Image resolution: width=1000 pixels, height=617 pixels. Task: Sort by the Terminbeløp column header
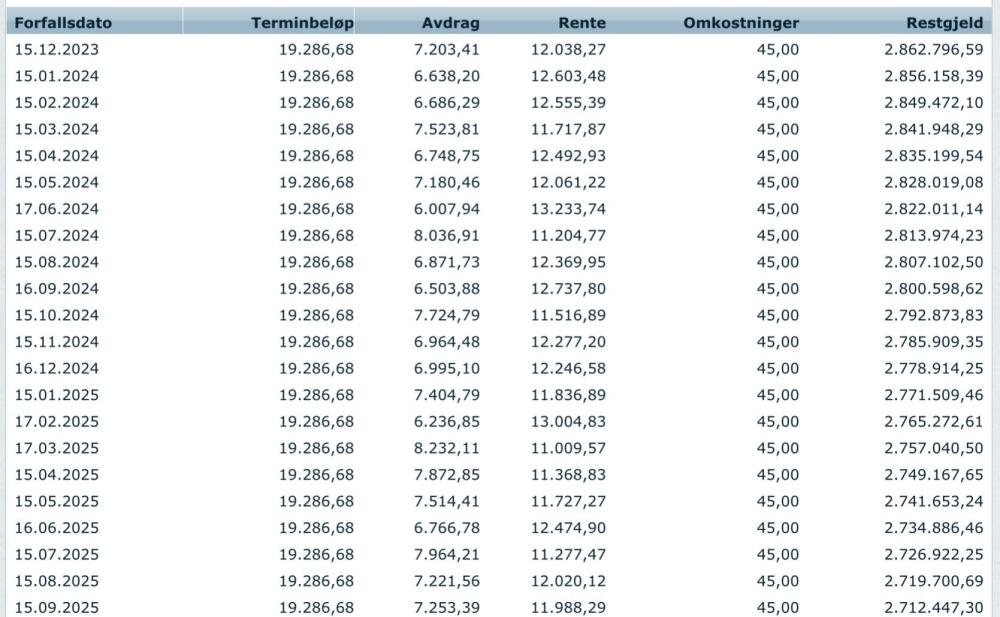click(x=302, y=22)
